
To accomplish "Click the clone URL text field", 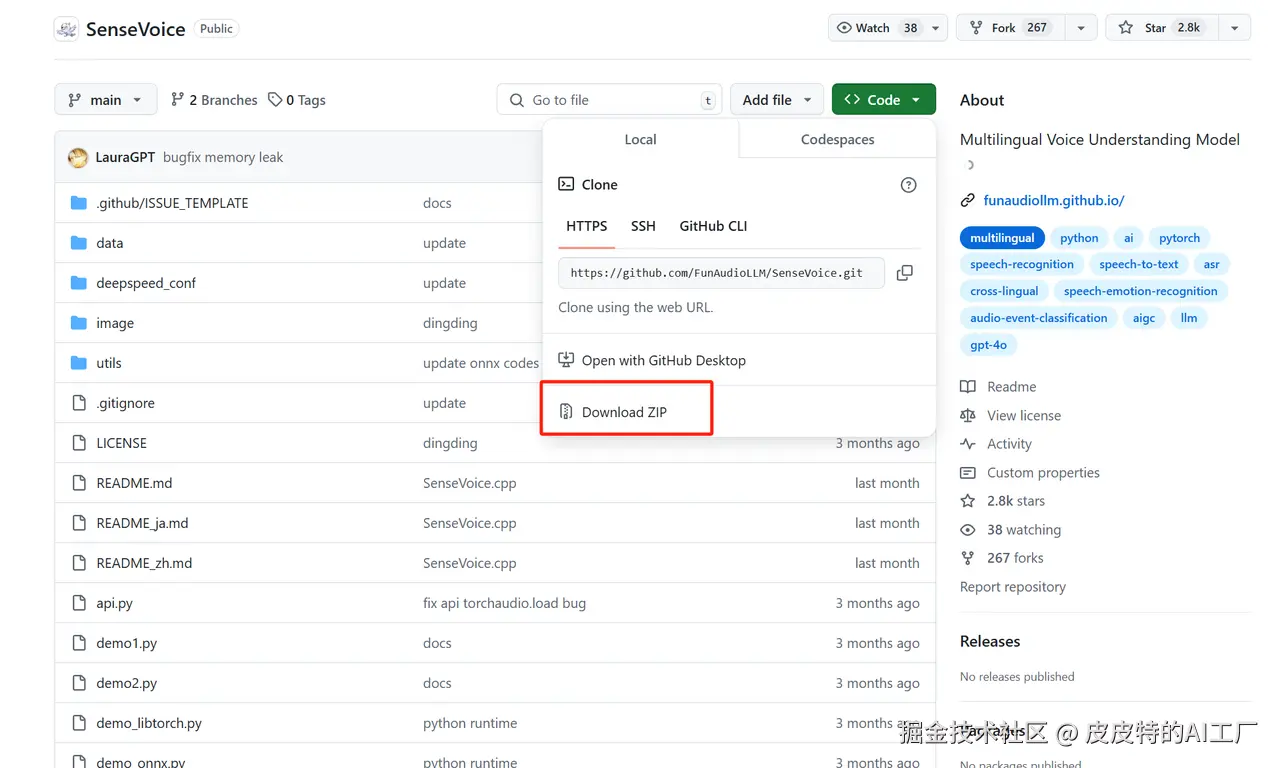I will click(721, 273).
